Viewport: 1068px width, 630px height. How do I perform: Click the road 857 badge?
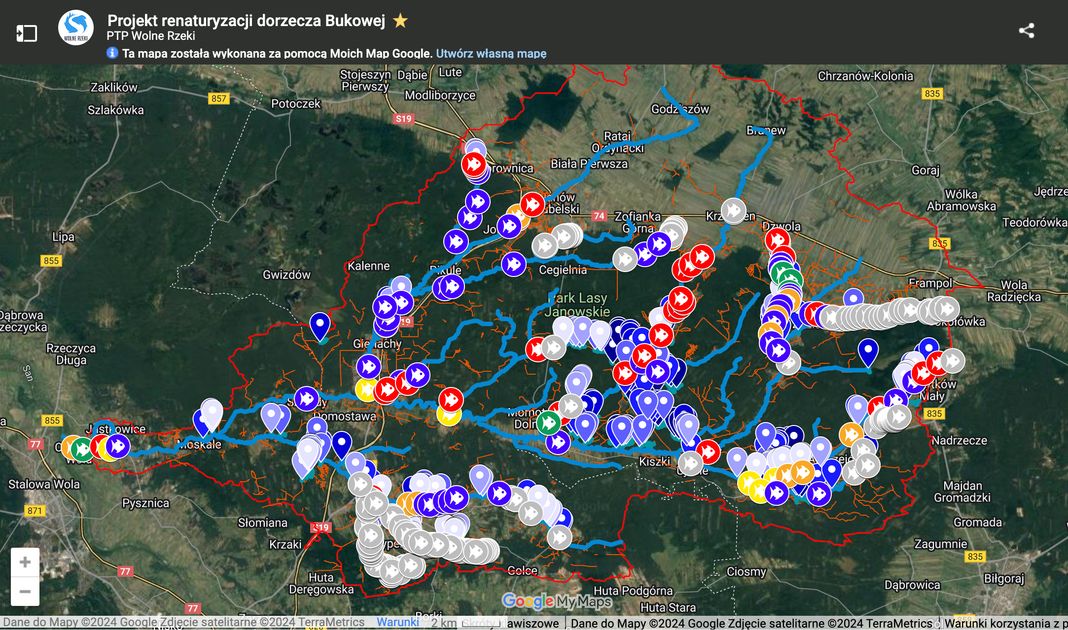219,98
